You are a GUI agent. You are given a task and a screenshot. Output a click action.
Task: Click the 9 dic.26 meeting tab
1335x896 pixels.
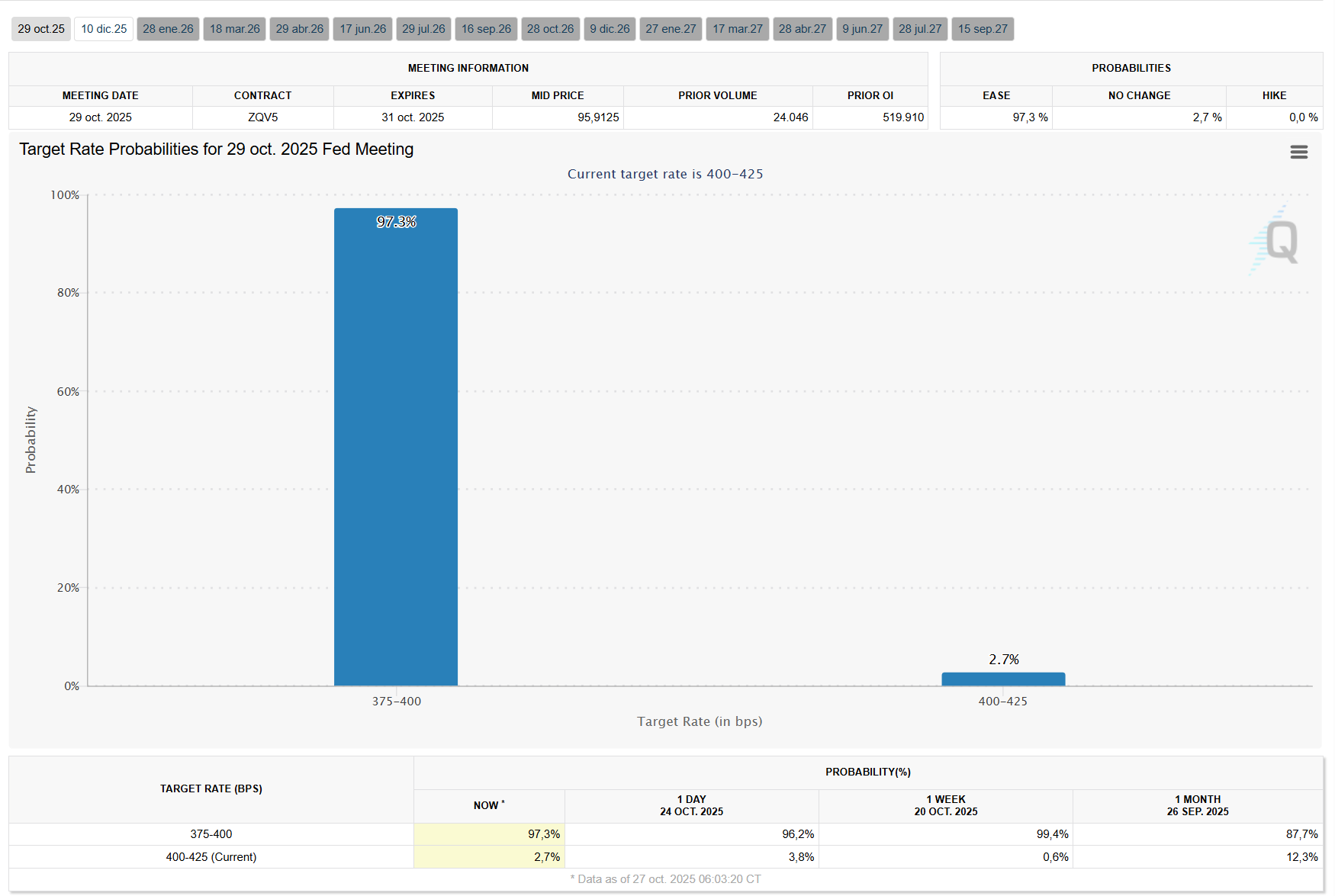pos(610,29)
